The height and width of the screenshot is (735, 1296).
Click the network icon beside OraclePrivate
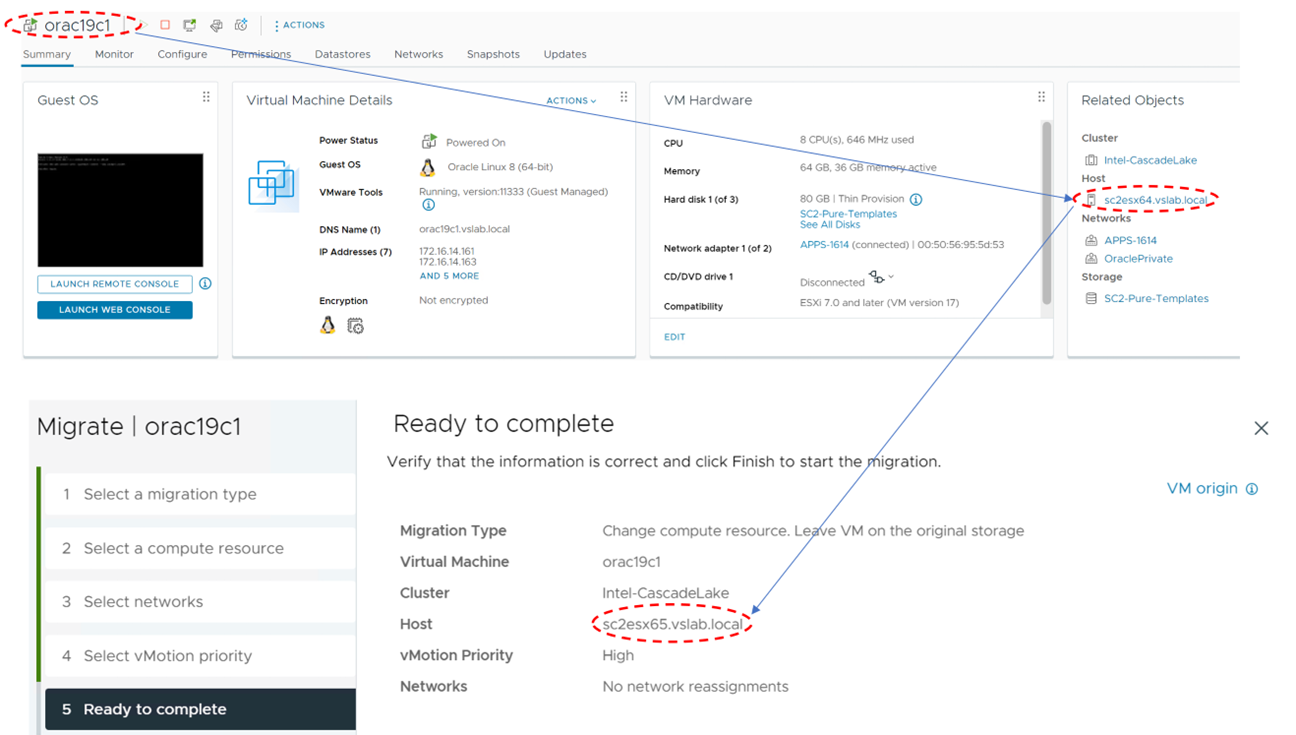tap(1091, 258)
